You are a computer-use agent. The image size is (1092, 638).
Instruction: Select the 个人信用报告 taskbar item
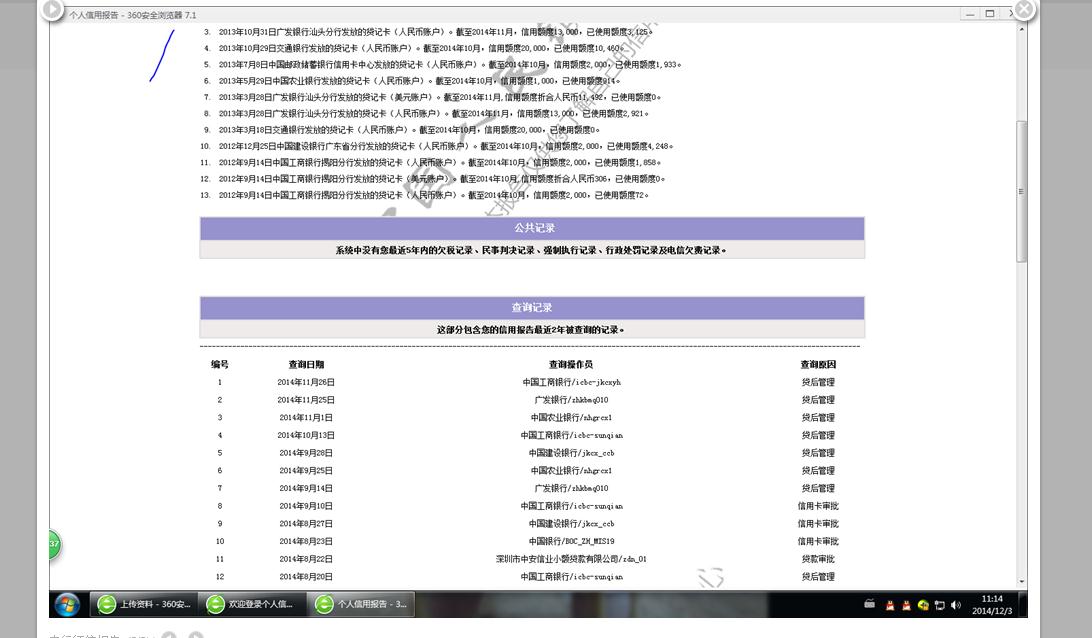[x=362, y=604]
